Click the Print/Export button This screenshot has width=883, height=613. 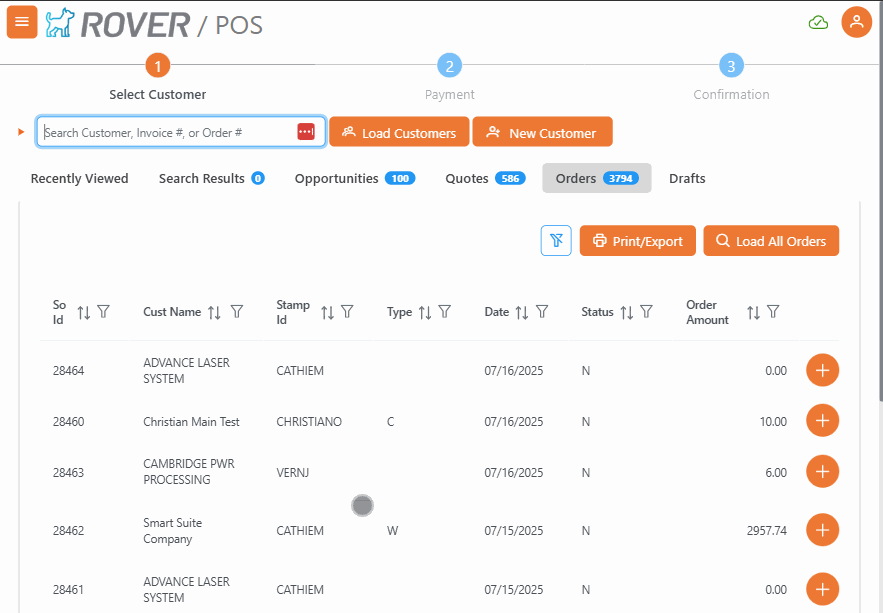(637, 240)
